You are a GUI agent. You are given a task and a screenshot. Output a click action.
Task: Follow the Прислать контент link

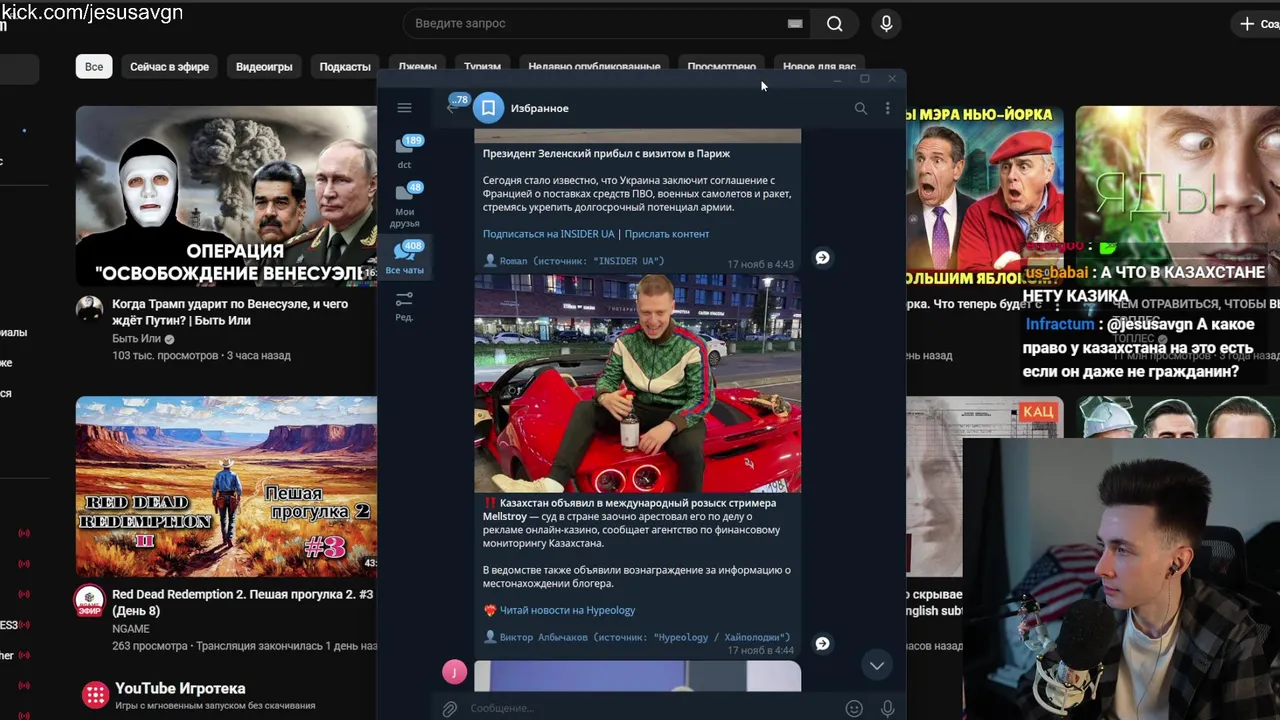tap(667, 234)
